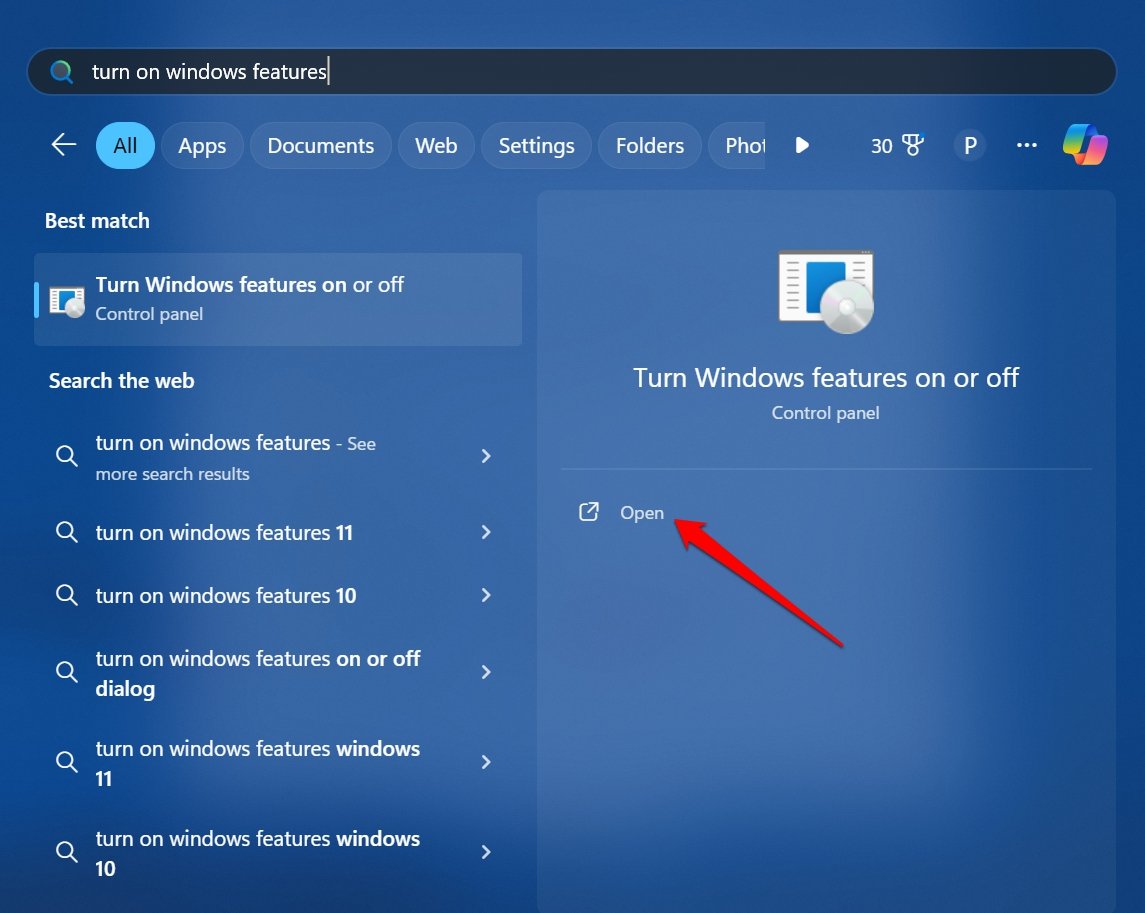Switch to the Settings filter tab
1145x913 pixels.
click(536, 145)
